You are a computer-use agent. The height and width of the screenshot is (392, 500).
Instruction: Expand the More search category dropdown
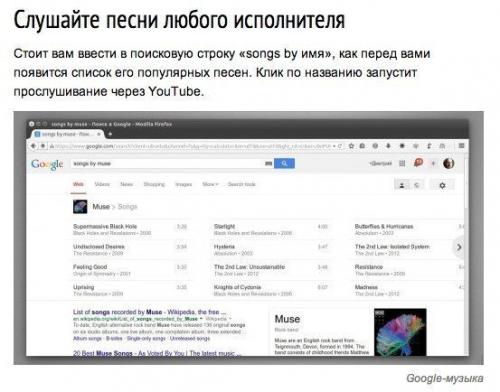click(x=210, y=184)
